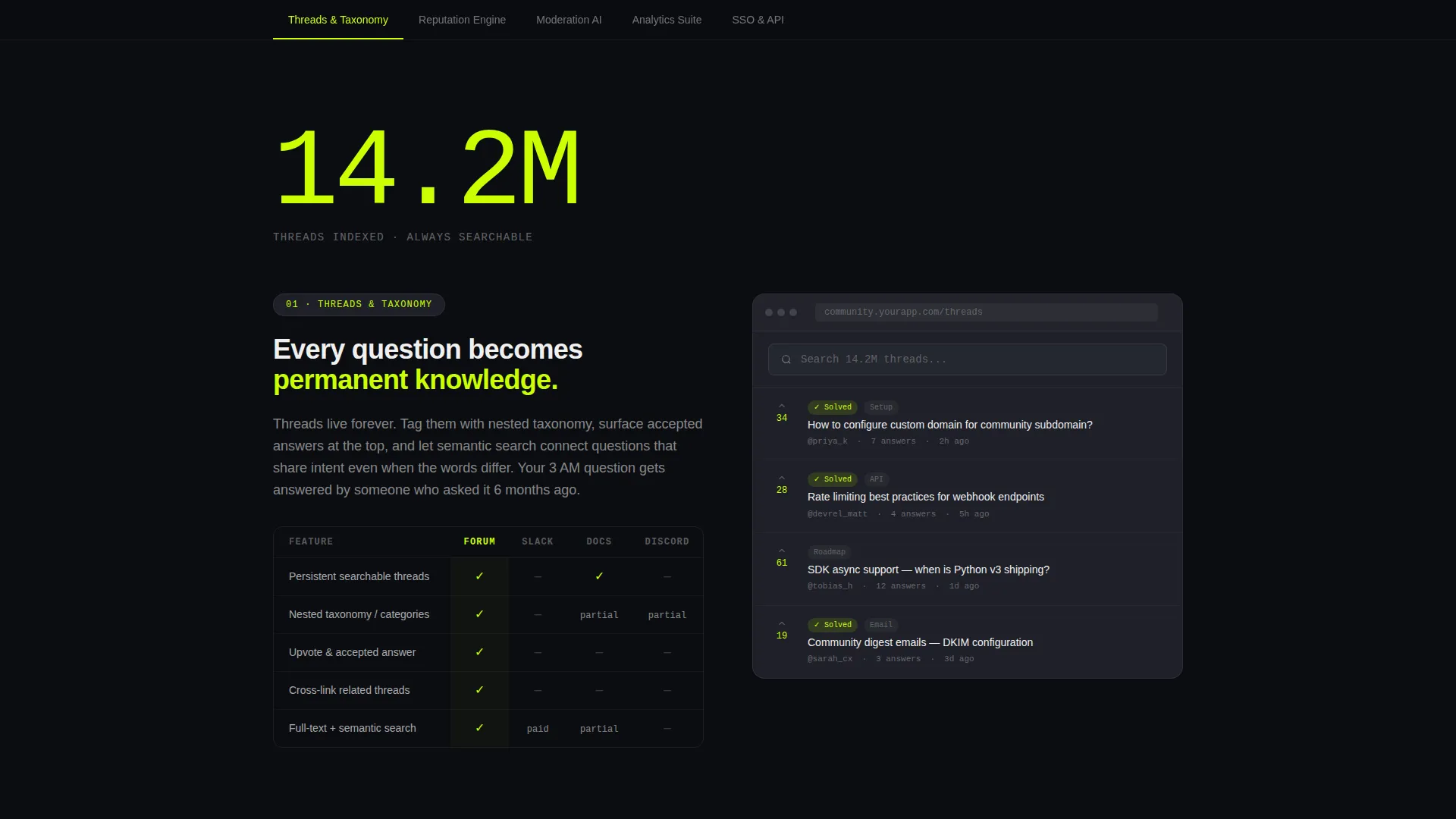This screenshot has height=819, width=1456.
Task: Click 'Full-text + semantic search' row label
Action: pyautogui.click(x=352, y=728)
